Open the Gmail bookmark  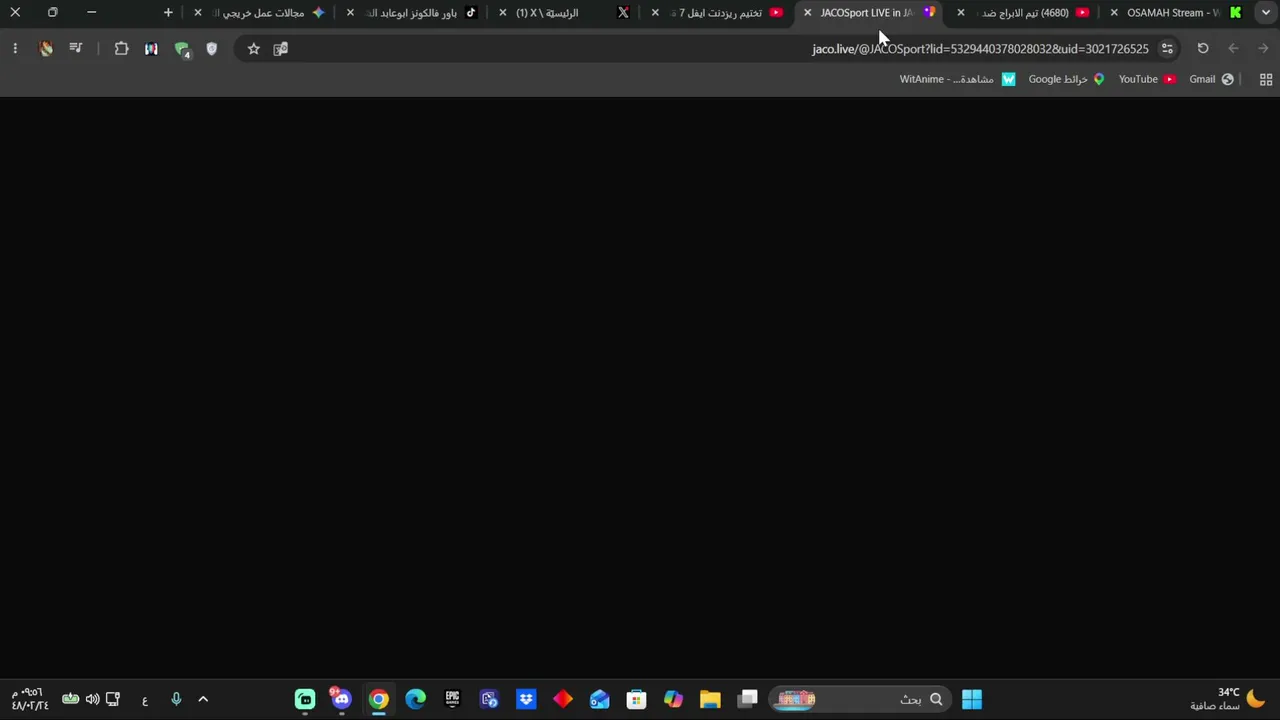pos(1211,79)
